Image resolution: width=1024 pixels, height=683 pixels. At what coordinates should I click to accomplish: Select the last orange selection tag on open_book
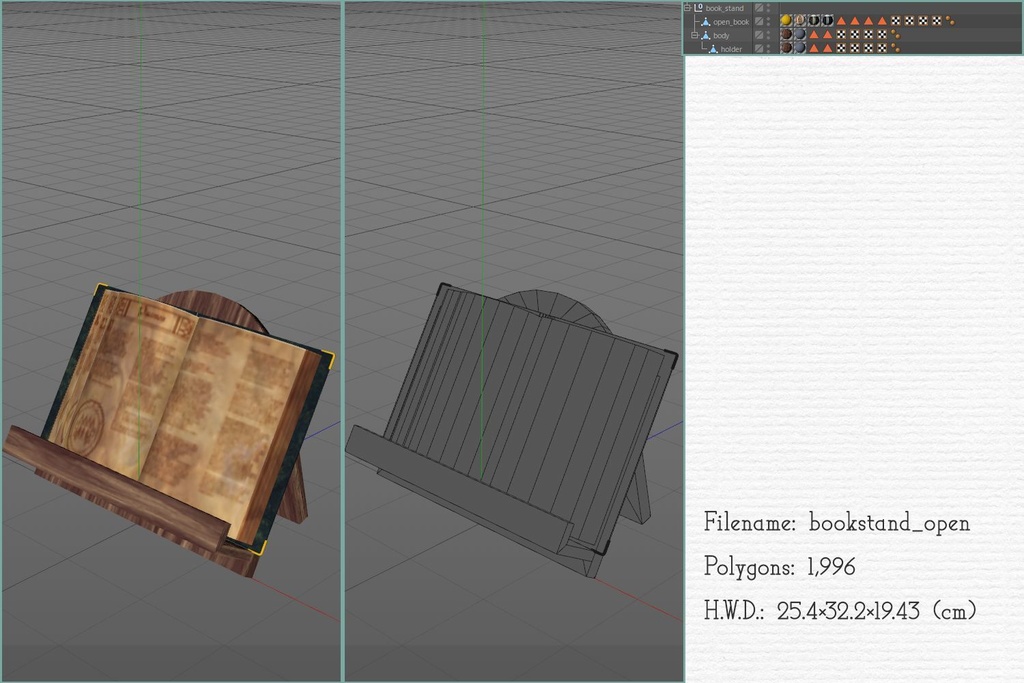click(x=882, y=22)
